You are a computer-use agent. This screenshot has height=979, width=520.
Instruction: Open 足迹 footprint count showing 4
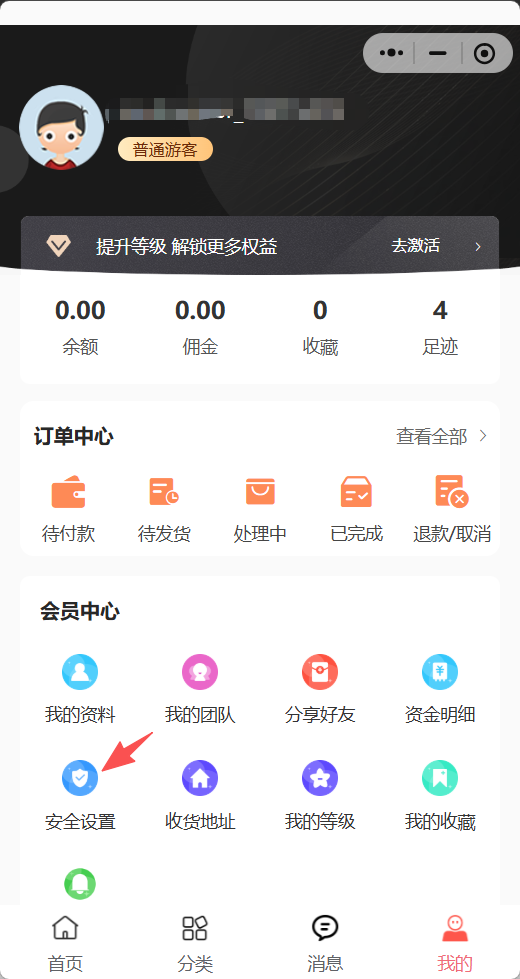[x=440, y=327]
